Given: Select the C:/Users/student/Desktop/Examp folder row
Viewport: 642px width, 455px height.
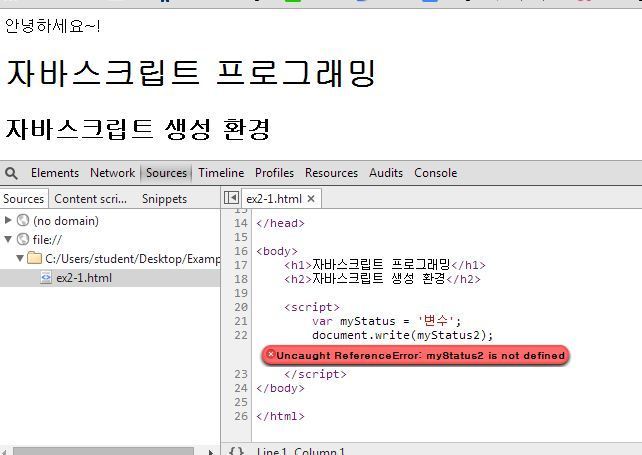Looking at the screenshot, I should pos(110,258).
